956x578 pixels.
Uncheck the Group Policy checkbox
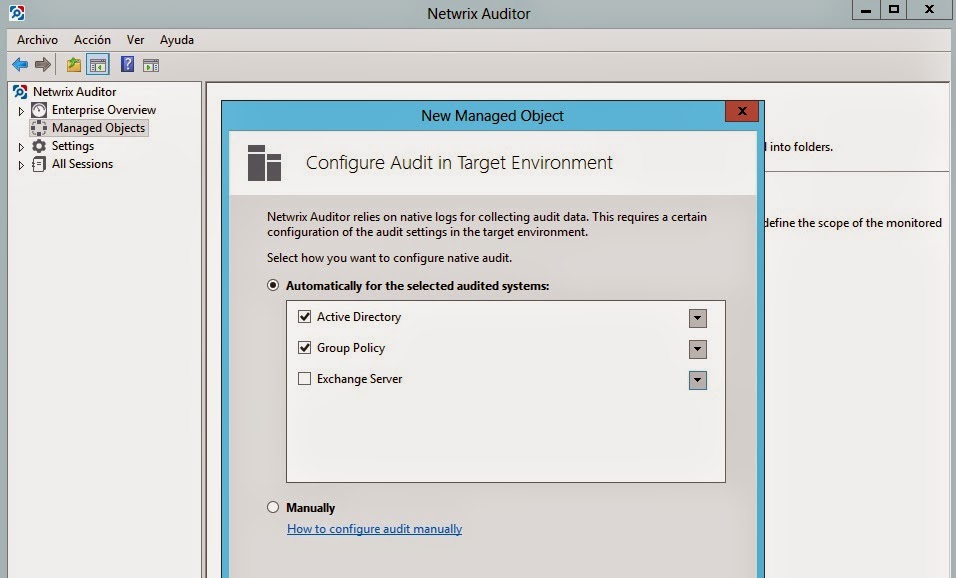click(305, 348)
